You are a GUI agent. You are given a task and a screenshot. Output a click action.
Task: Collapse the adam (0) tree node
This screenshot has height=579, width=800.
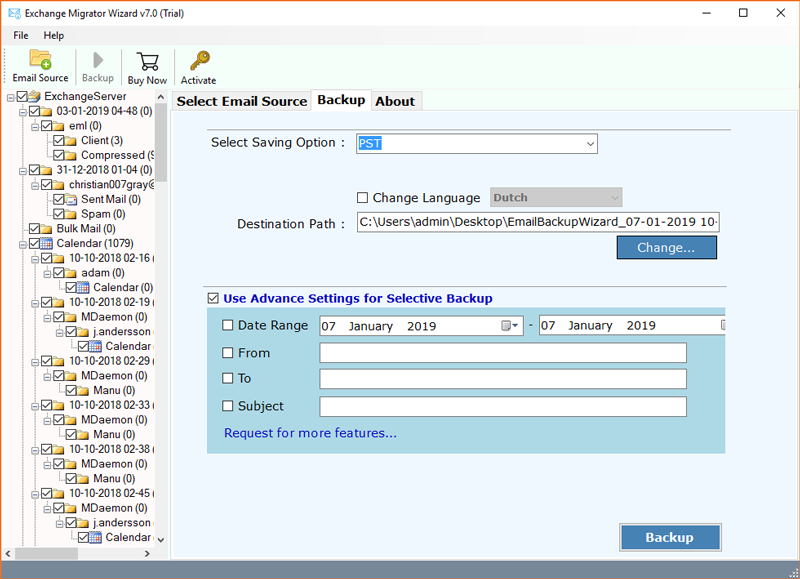tap(47, 273)
